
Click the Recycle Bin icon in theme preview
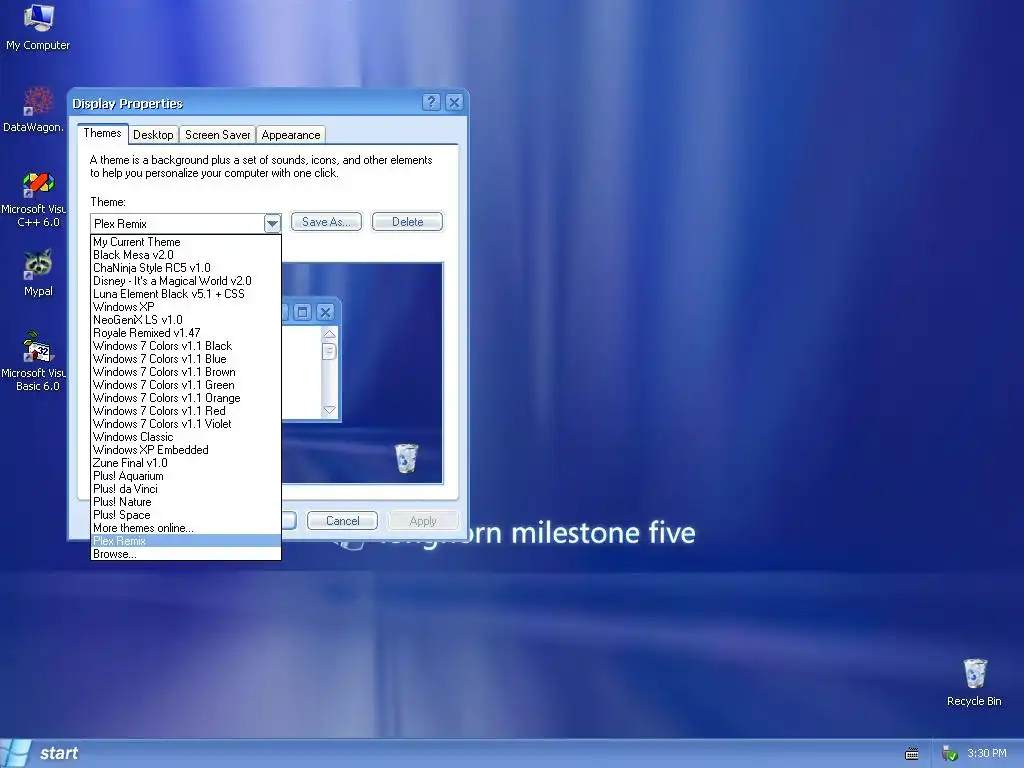pyautogui.click(x=406, y=458)
